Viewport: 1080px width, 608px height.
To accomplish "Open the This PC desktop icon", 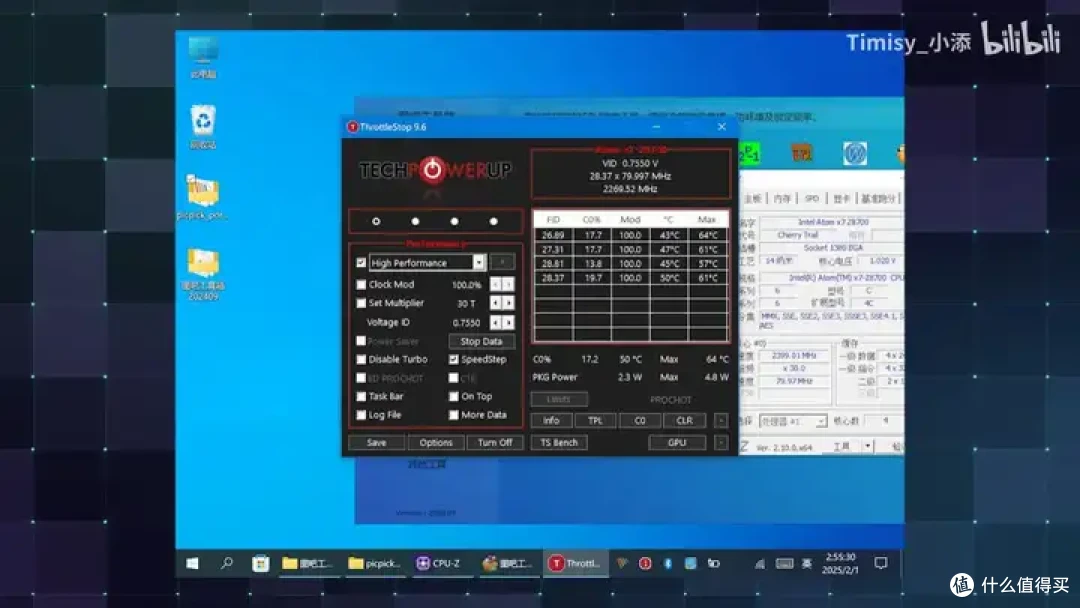I will point(203,58).
